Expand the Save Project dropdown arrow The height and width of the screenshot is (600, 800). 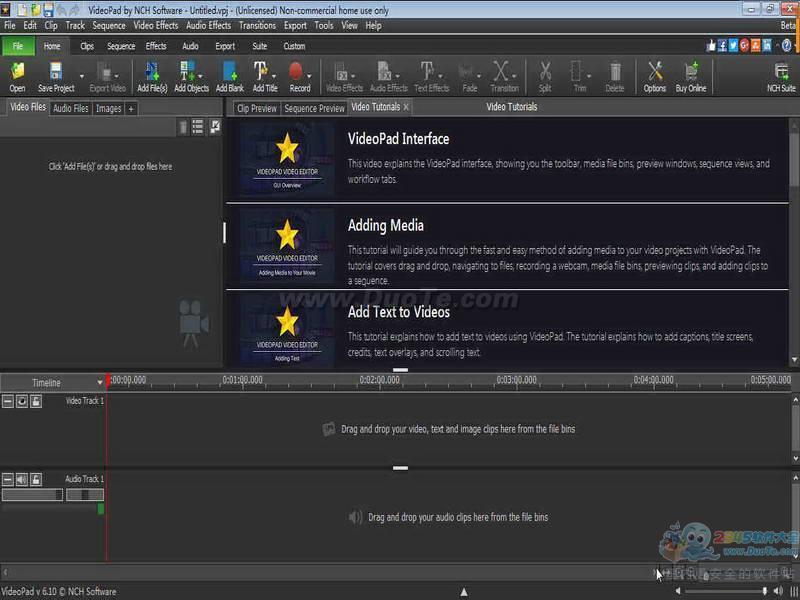point(82,76)
